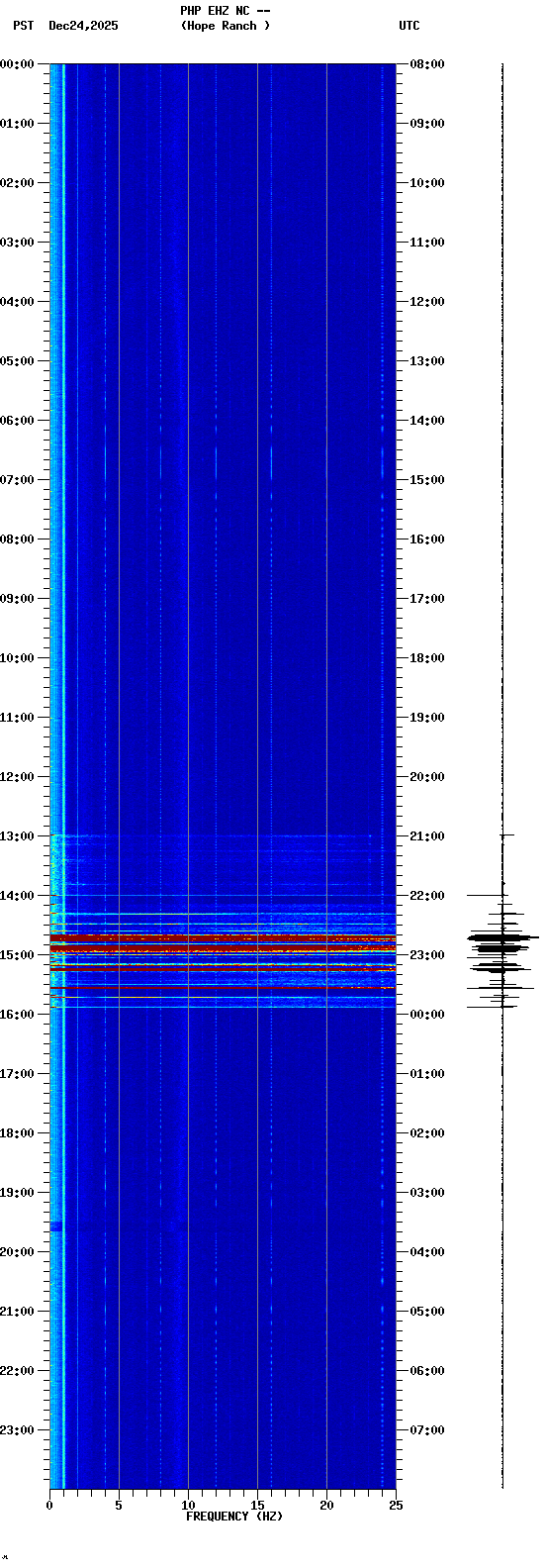
Task: Select the 15:00 PST time label
Action: click(17, 955)
